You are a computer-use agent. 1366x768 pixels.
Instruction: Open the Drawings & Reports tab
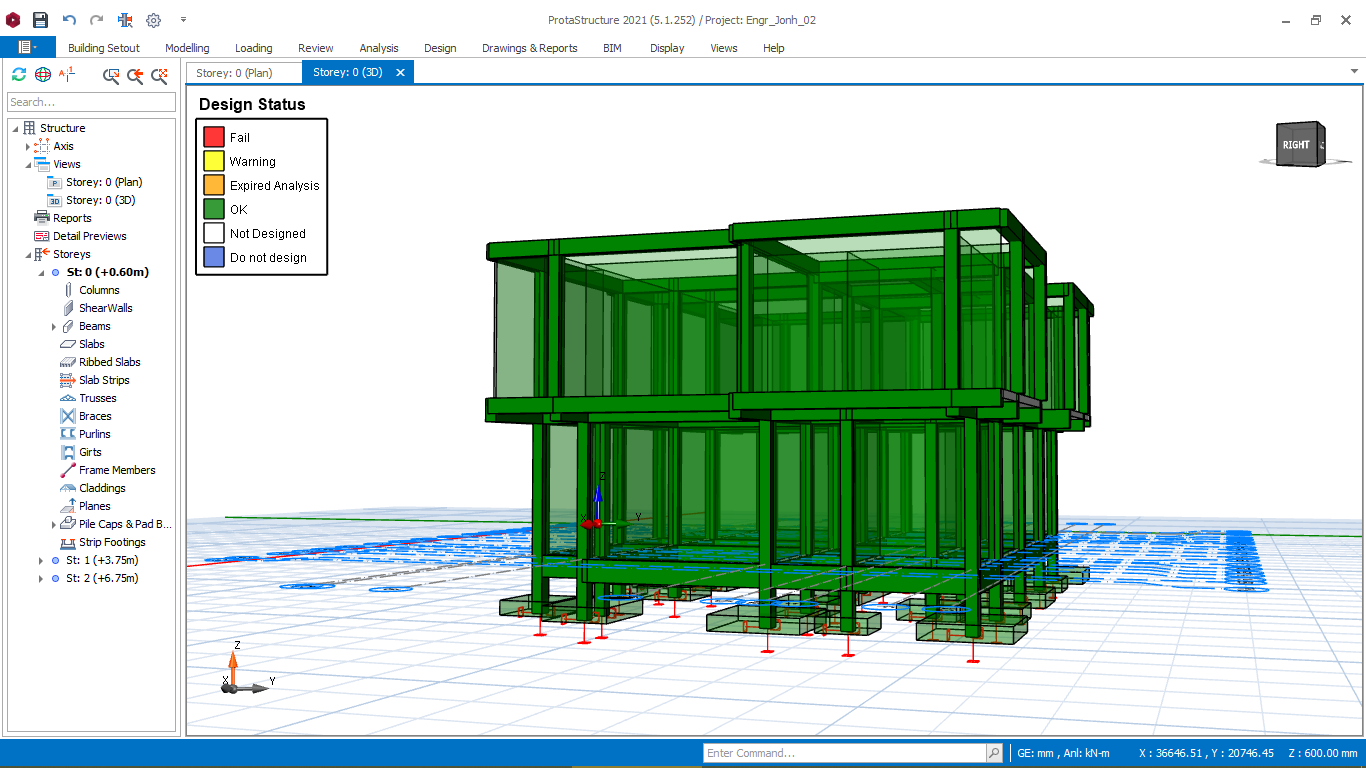point(530,48)
